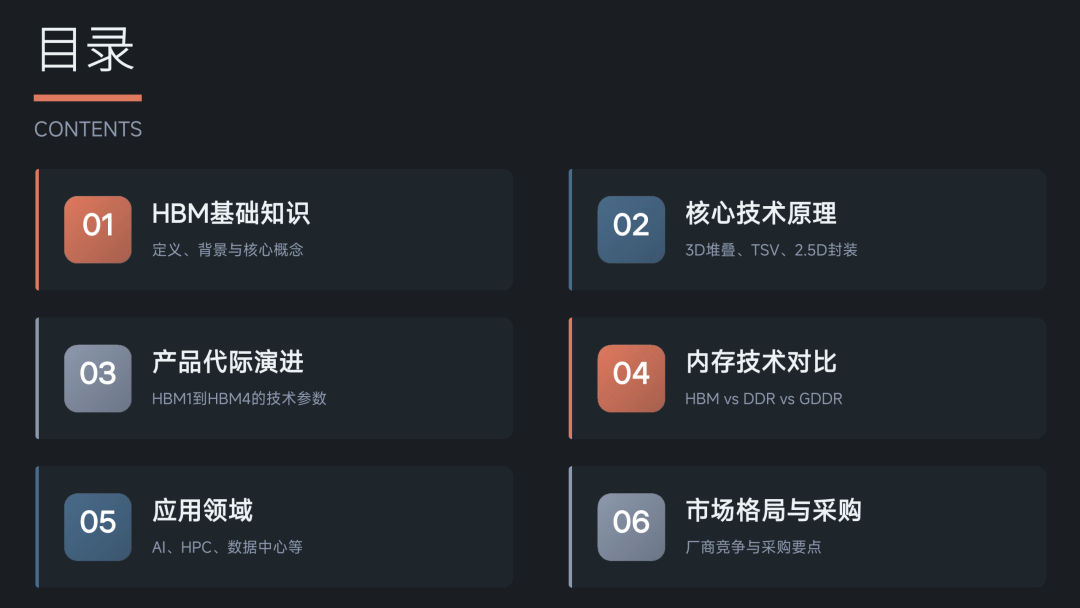Open the HBM基础知识 section title
The height and width of the screenshot is (608, 1080).
[x=231, y=213]
